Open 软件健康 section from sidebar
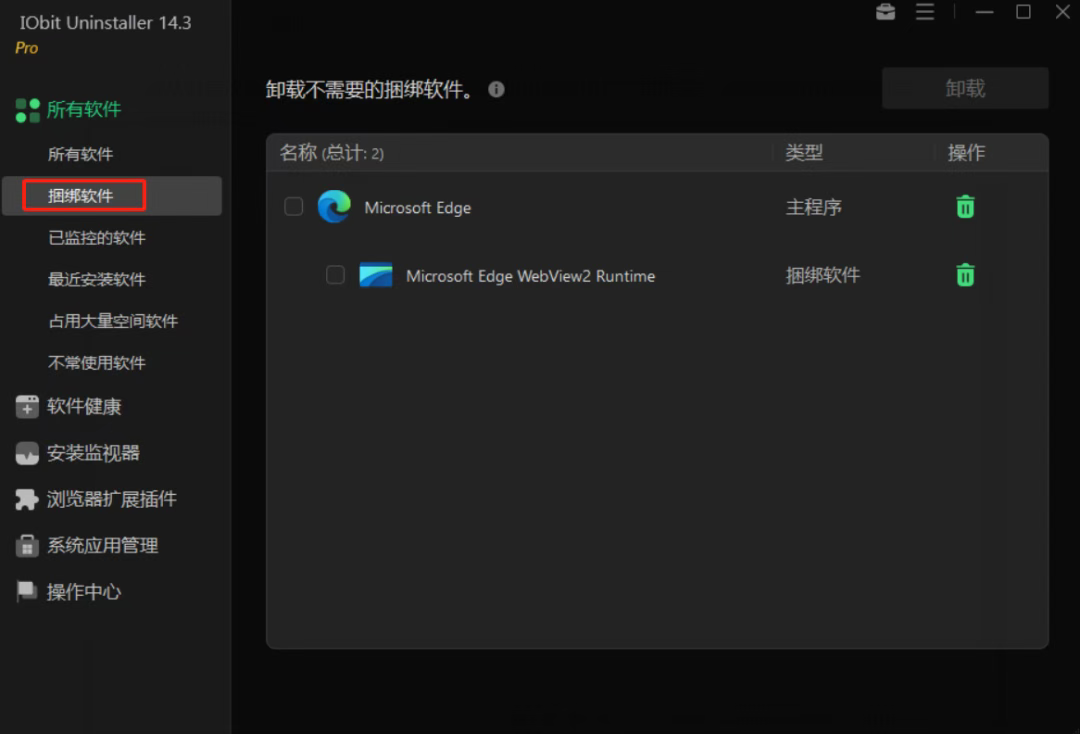1080x734 pixels. click(84, 407)
